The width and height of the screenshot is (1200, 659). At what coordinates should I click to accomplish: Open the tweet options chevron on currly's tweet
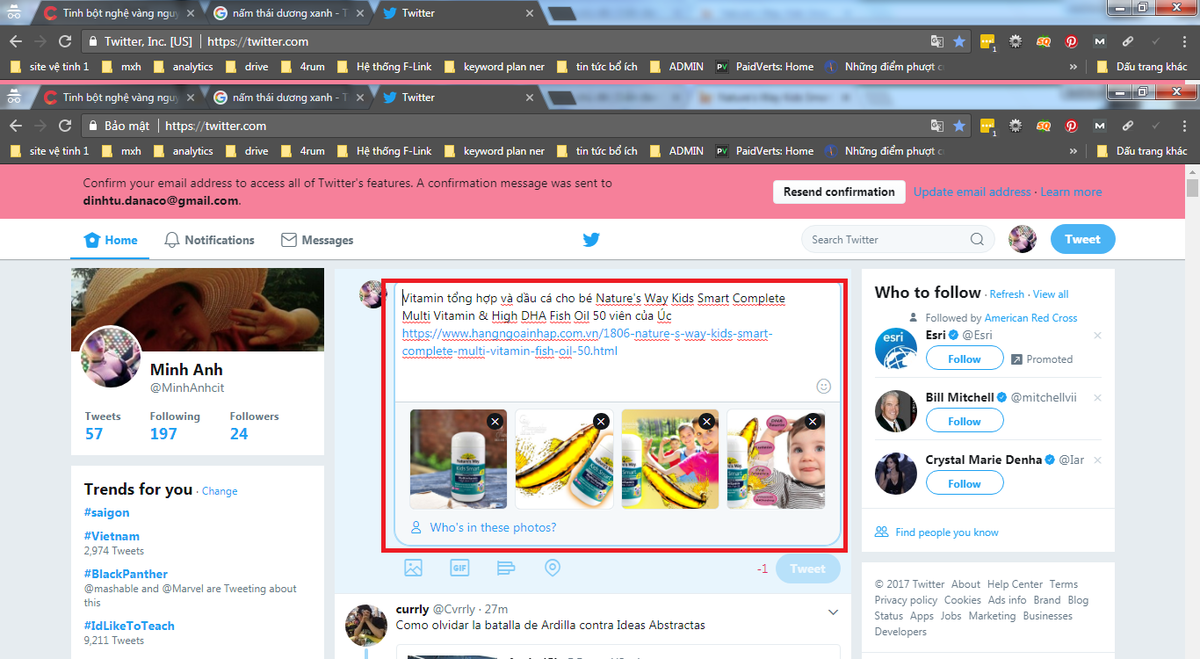coord(834,612)
